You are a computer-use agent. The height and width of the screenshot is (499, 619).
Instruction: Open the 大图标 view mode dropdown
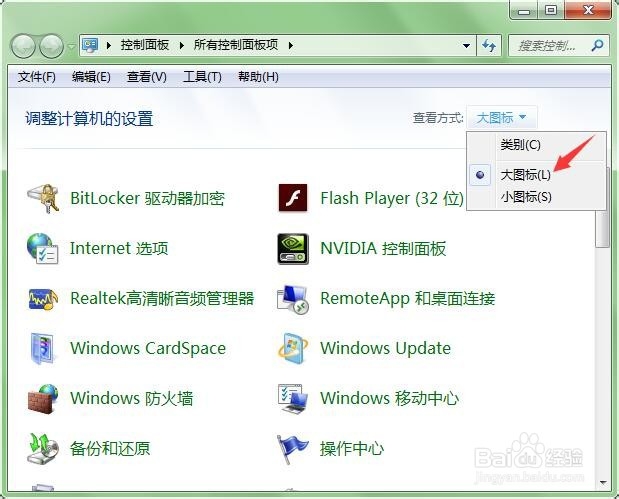501,118
